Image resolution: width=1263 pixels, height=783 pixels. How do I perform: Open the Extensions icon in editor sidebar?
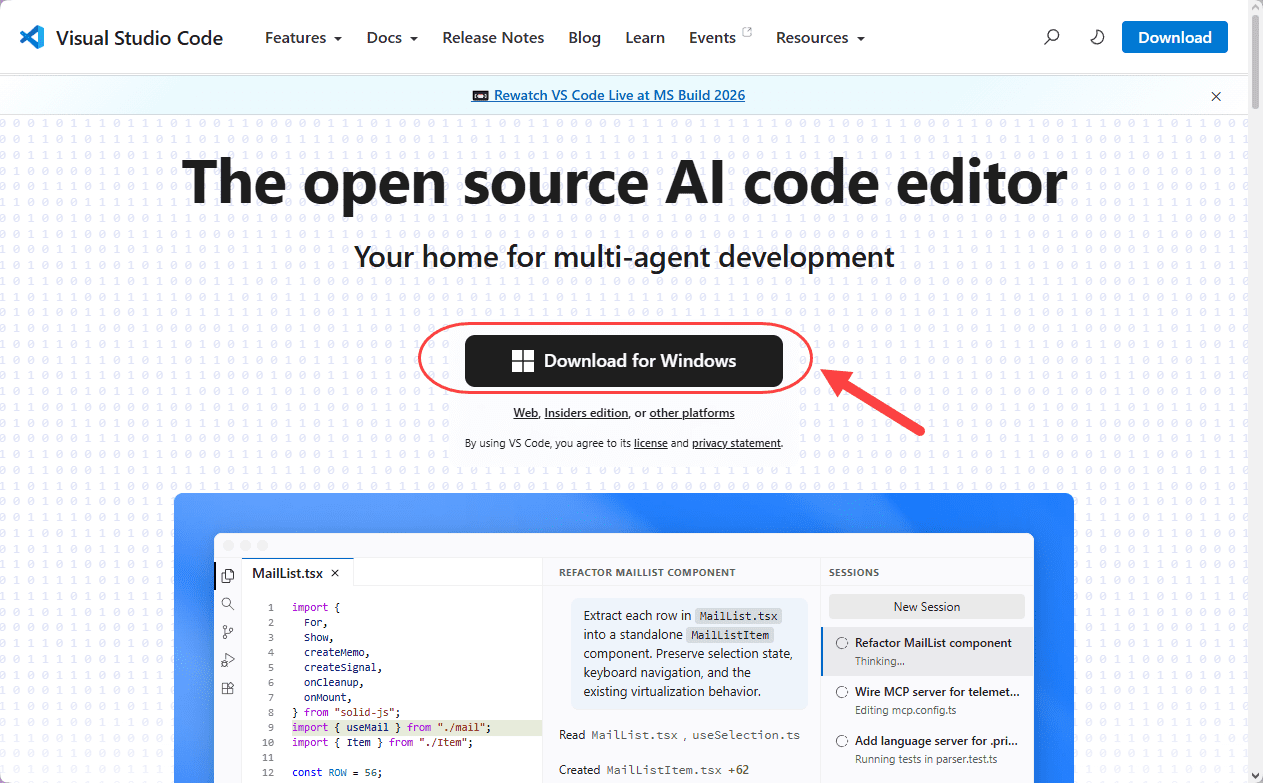tap(228, 688)
